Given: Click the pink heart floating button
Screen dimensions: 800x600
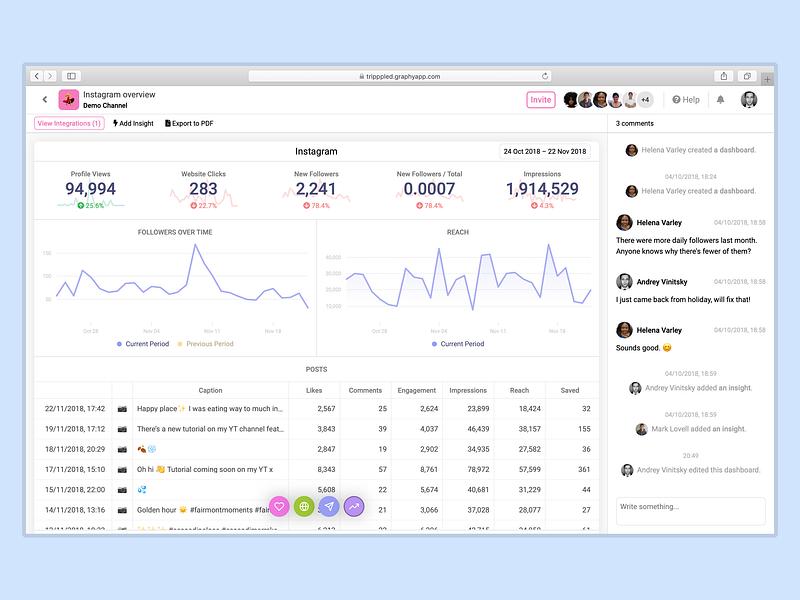Looking at the screenshot, I should tap(279, 506).
